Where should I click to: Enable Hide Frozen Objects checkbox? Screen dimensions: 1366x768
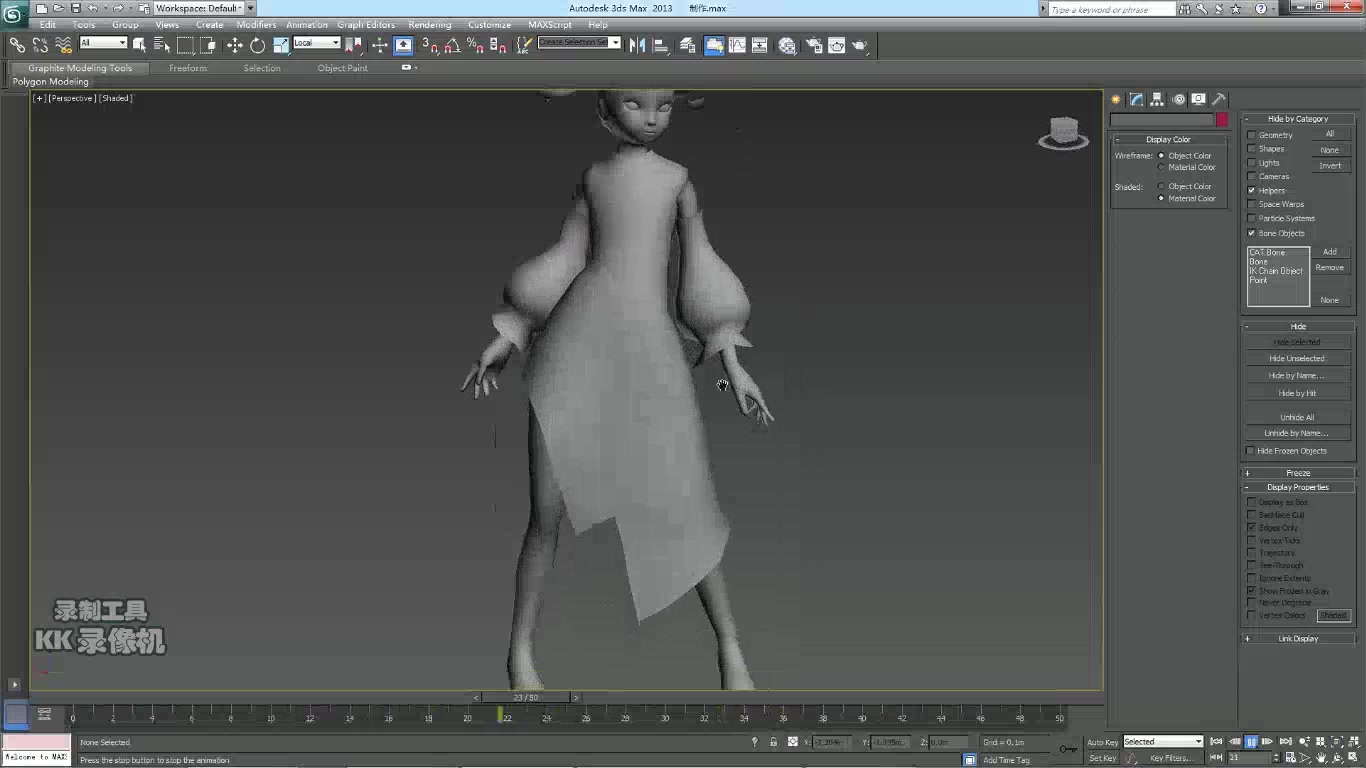point(1250,451)
